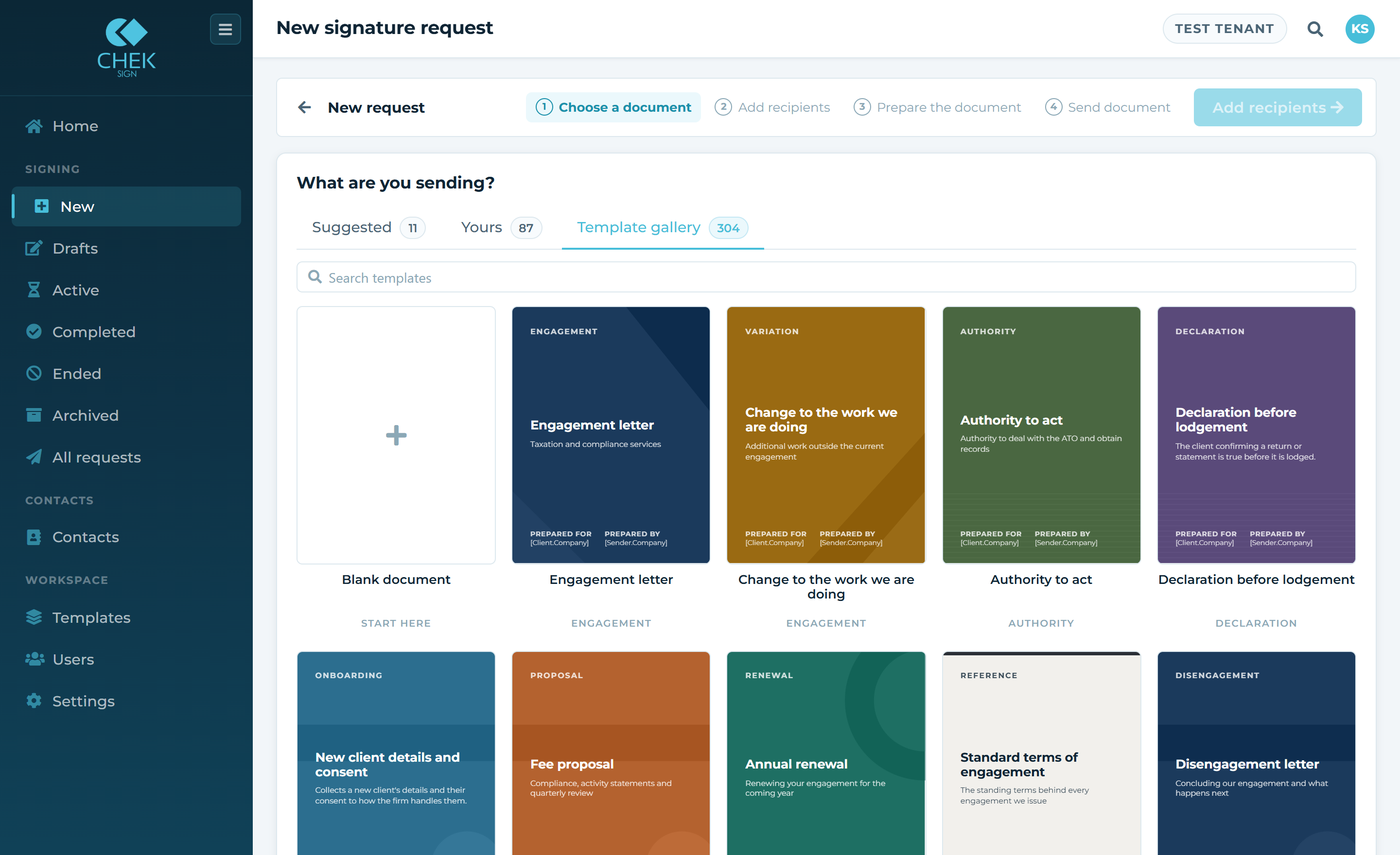This screenshot has height=855, width=1400.
Task: Click the Choose a document step
Action: pyautogui.click(x=613, y=107)
